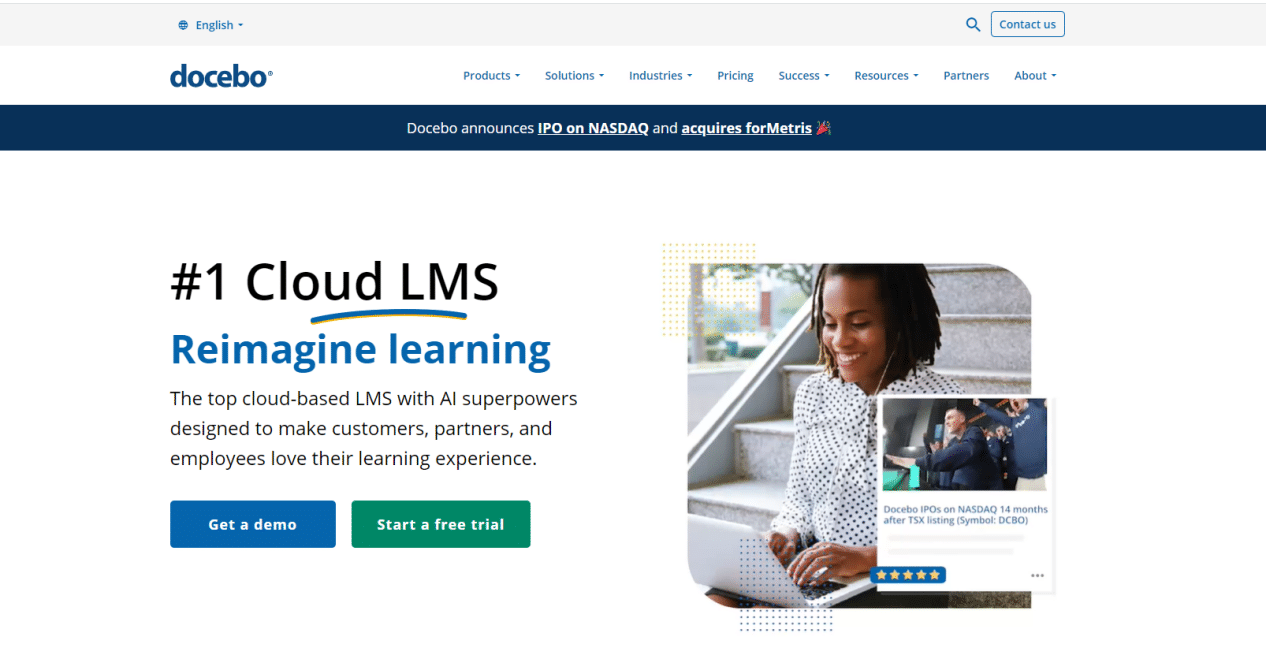
Task: Open the three-dot menu on news card
Action: [x=1037, y=576]
